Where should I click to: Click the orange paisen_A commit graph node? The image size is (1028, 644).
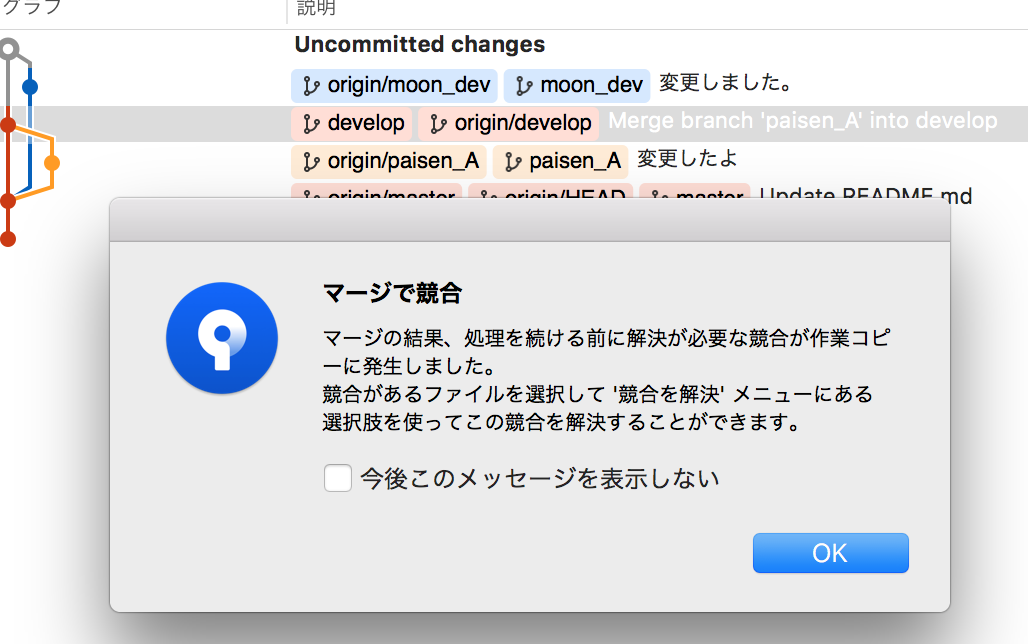pyautogui.click(x=52, y=163)
